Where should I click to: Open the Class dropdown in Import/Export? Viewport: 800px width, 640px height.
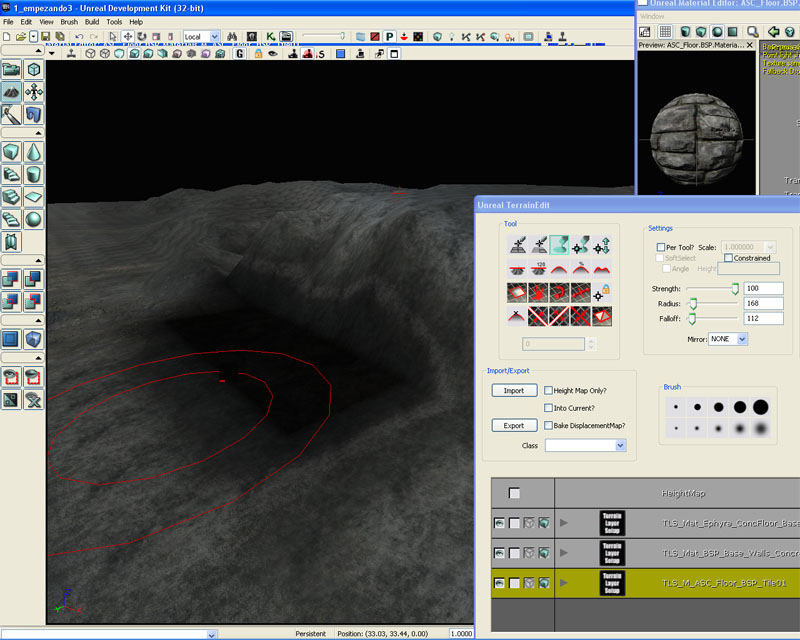[620, 446]
